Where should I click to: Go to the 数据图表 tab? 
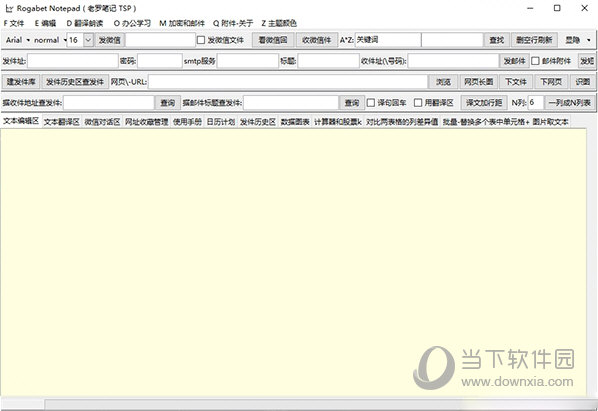295,122
